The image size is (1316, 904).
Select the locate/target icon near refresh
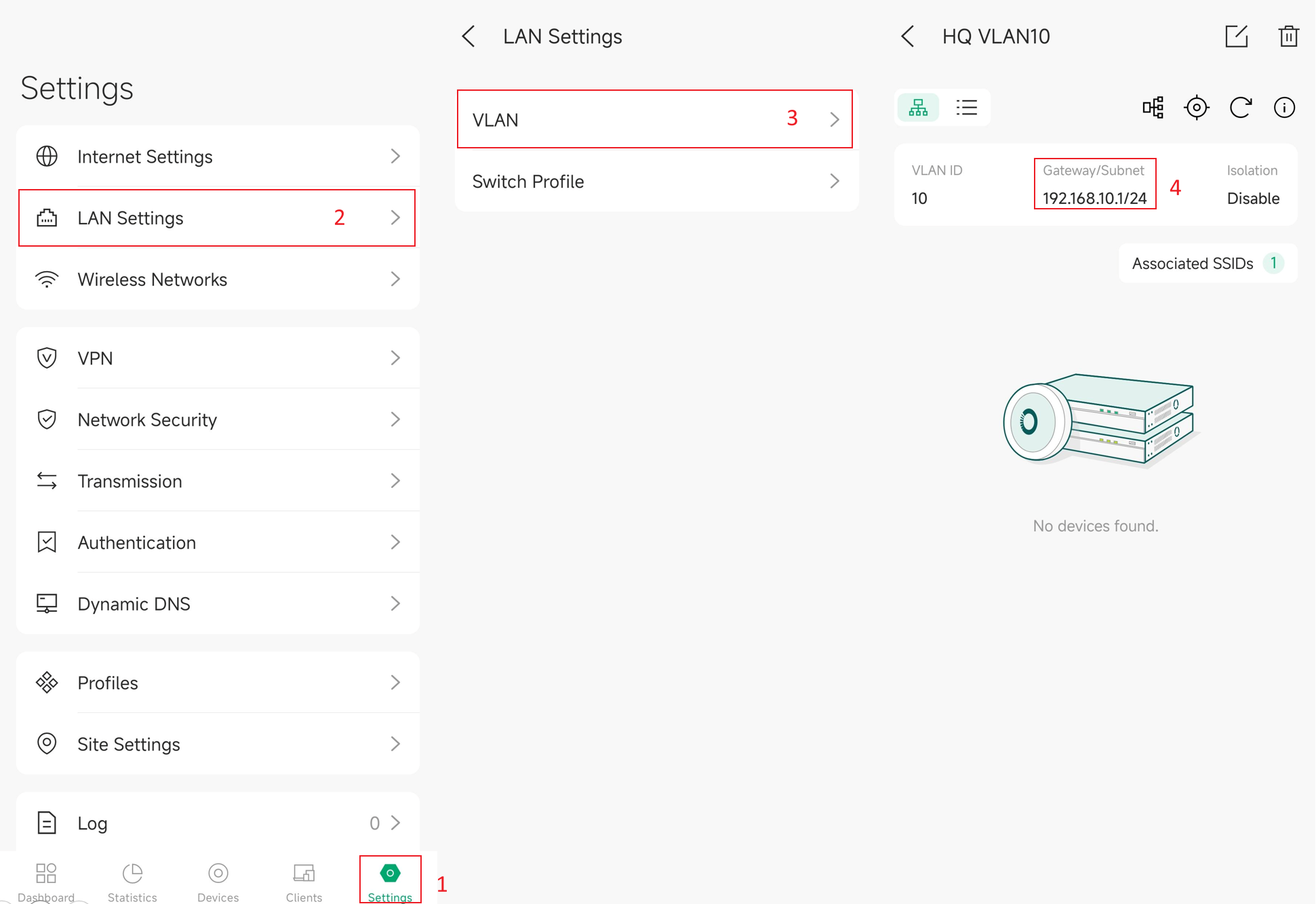(x=1197, y=107)
